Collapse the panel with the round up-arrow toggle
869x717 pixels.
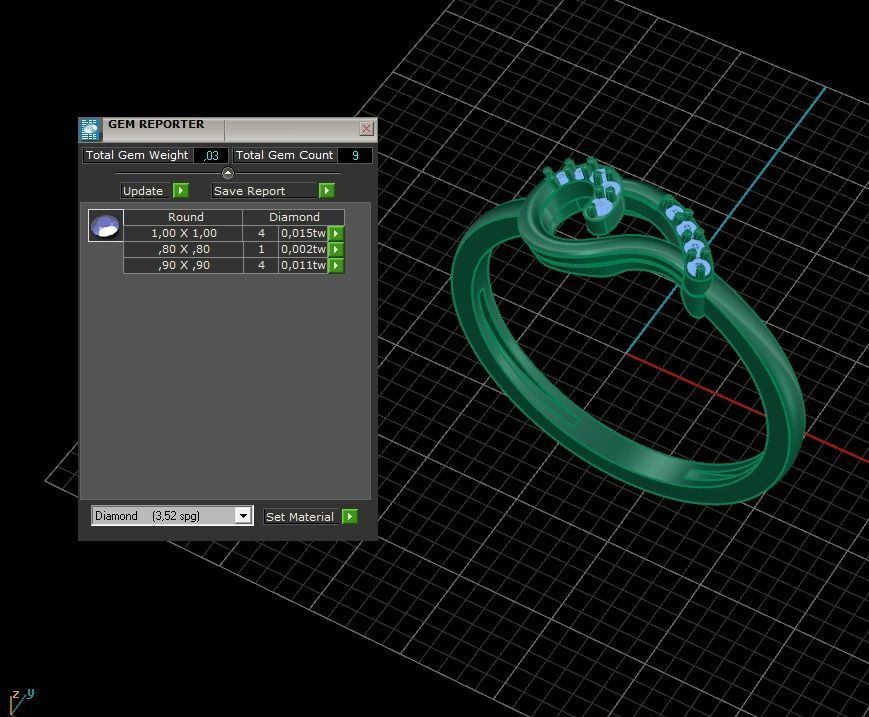pyautogui.click(x=228, y=173)
